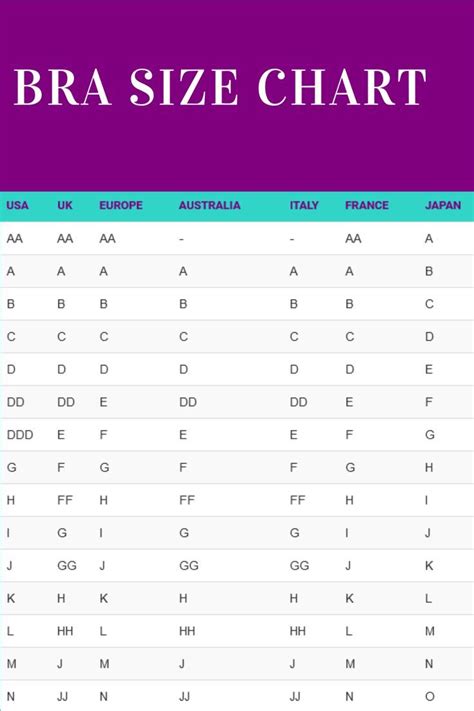The image size is (474, 711).
Task: Click the K cell in the JAPAN column
Action: click(x=429, y=565)
